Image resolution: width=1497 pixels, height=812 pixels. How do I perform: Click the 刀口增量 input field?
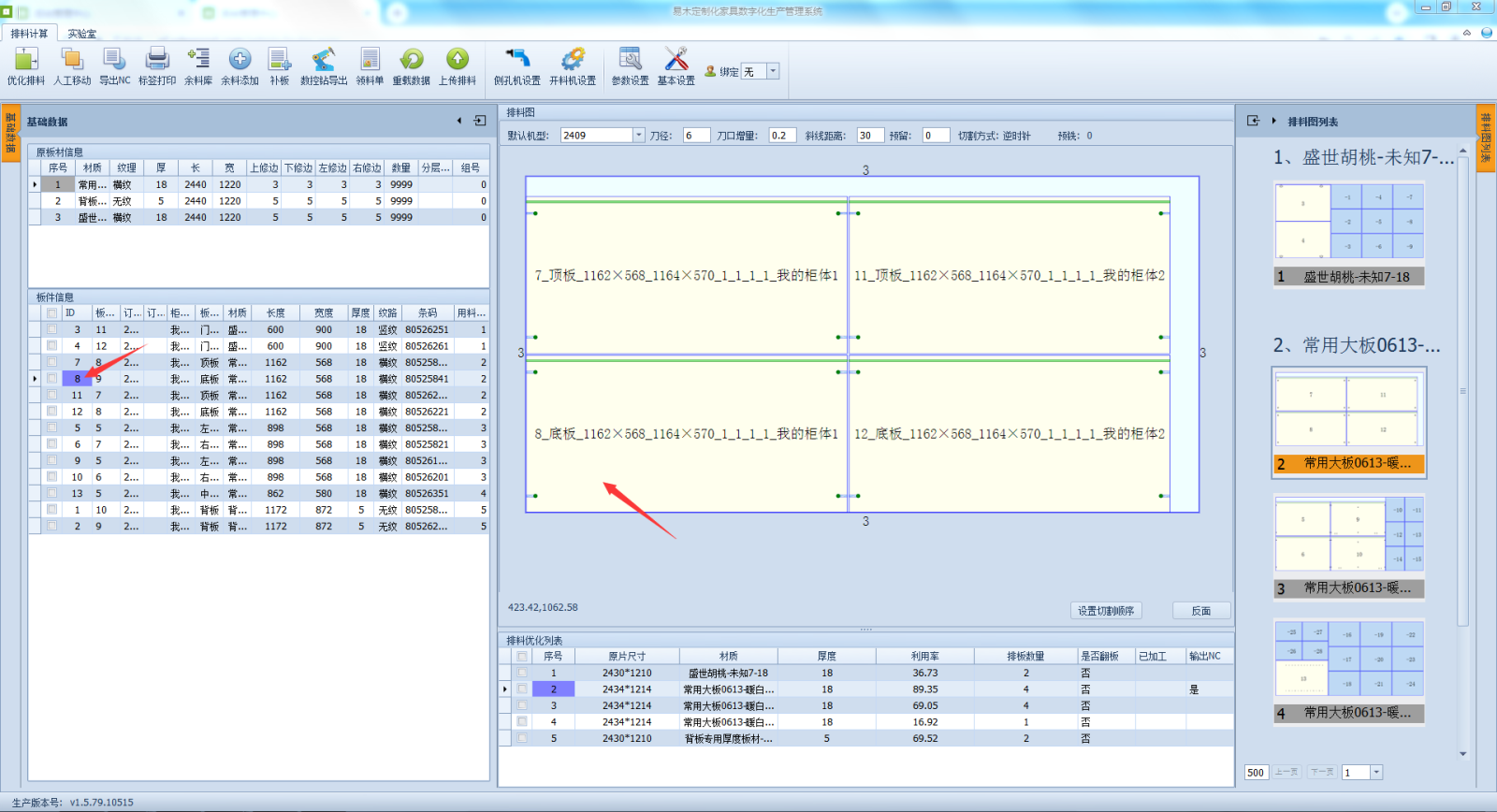783,136
